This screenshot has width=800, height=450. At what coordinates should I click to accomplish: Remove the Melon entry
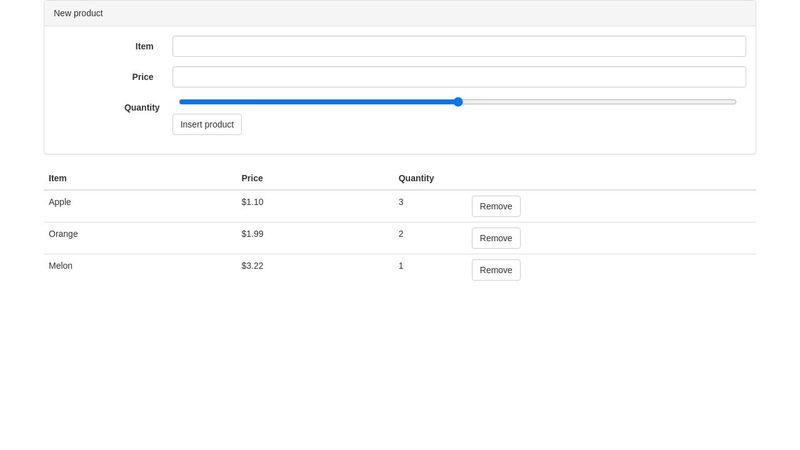496,270
